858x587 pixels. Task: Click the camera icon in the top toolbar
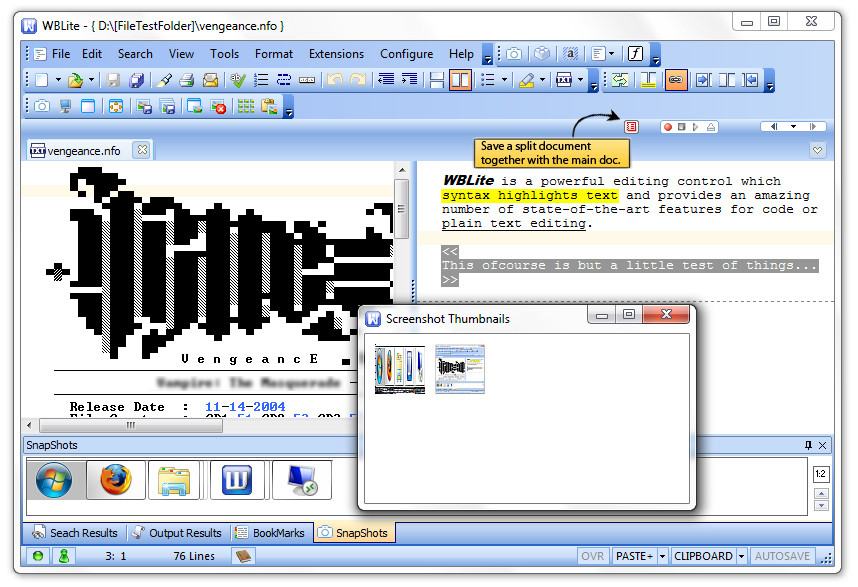(x=514, y=54)
